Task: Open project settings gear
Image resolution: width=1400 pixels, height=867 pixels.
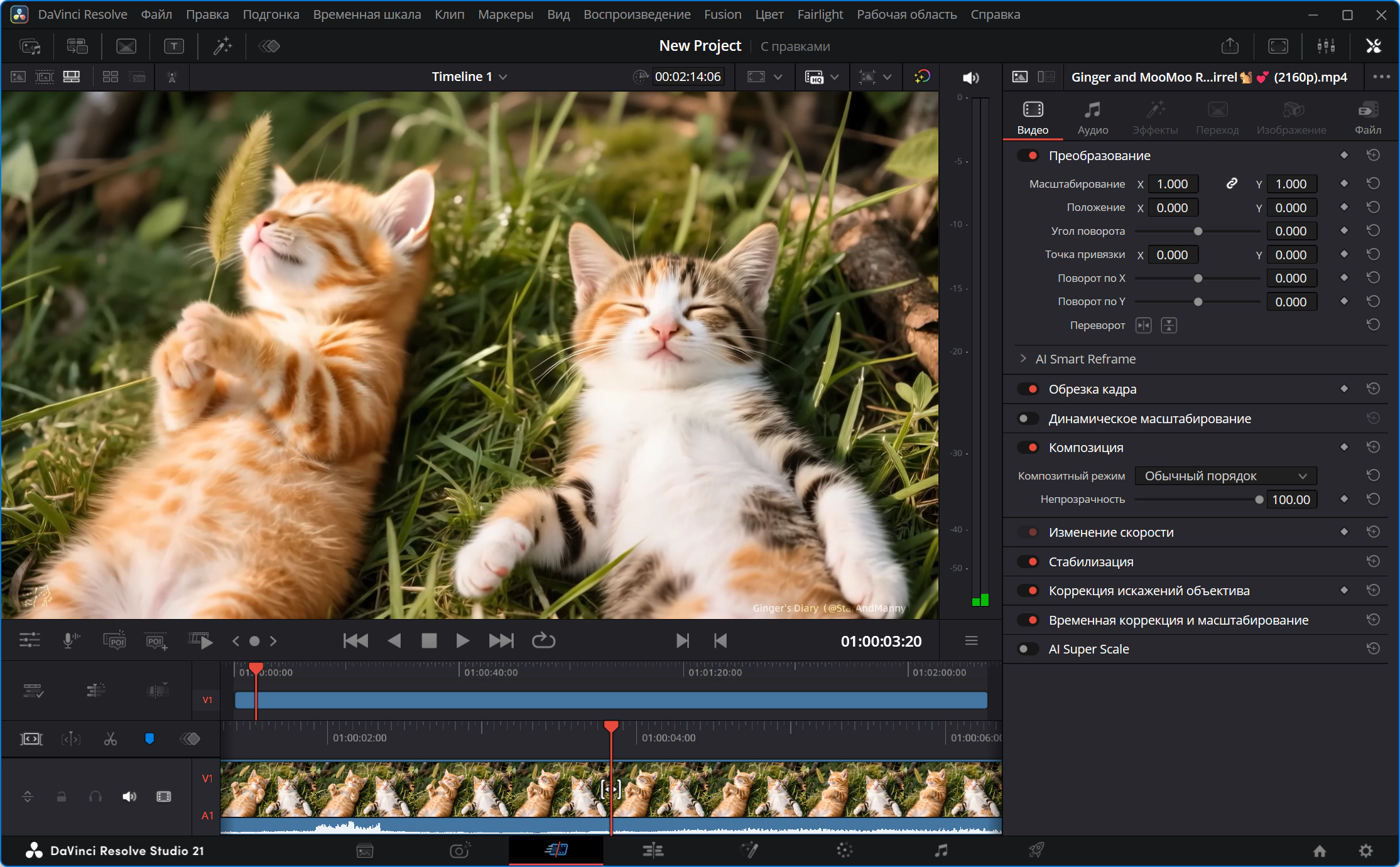Action: 1365,851
